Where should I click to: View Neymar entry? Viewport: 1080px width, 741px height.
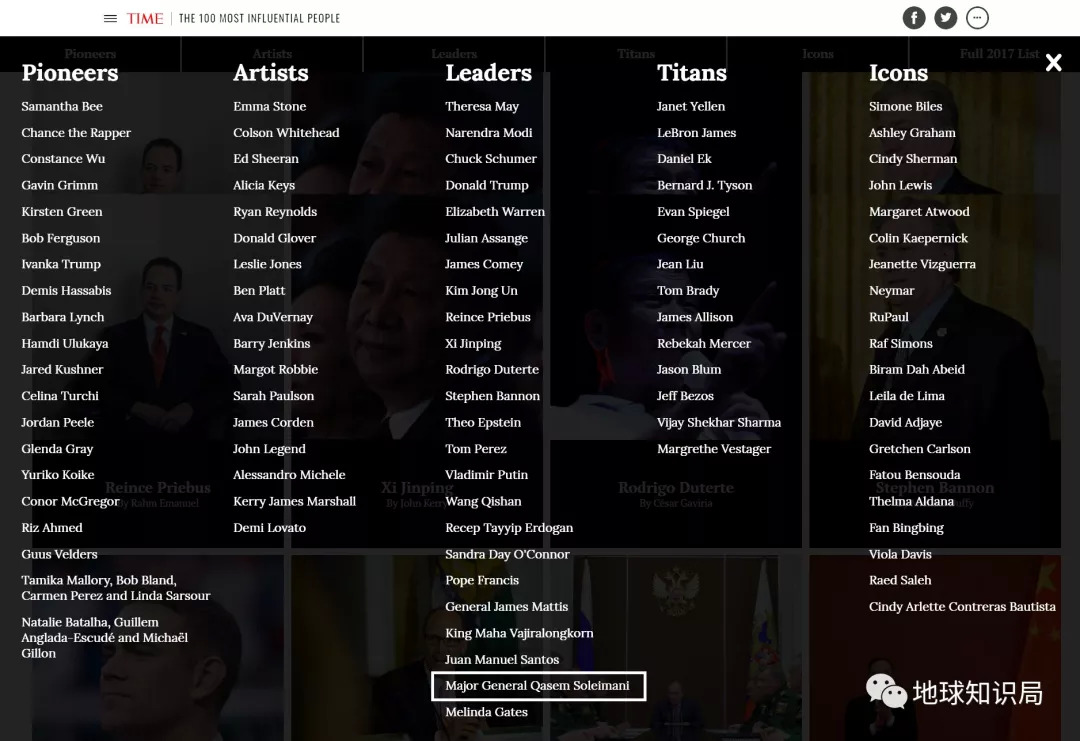click(x=892, y=291)
